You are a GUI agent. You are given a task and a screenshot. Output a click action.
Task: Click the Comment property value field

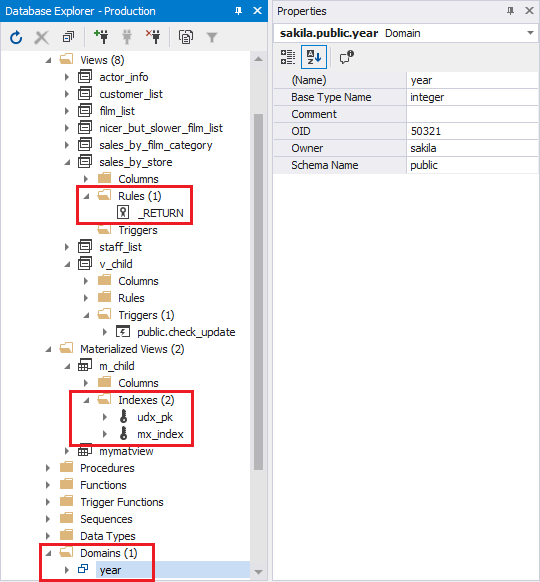coord(473,114)
